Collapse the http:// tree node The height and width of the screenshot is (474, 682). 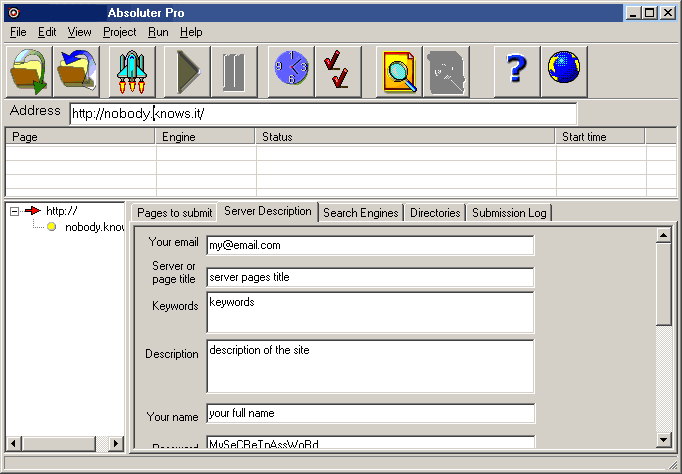click(14, 211)
